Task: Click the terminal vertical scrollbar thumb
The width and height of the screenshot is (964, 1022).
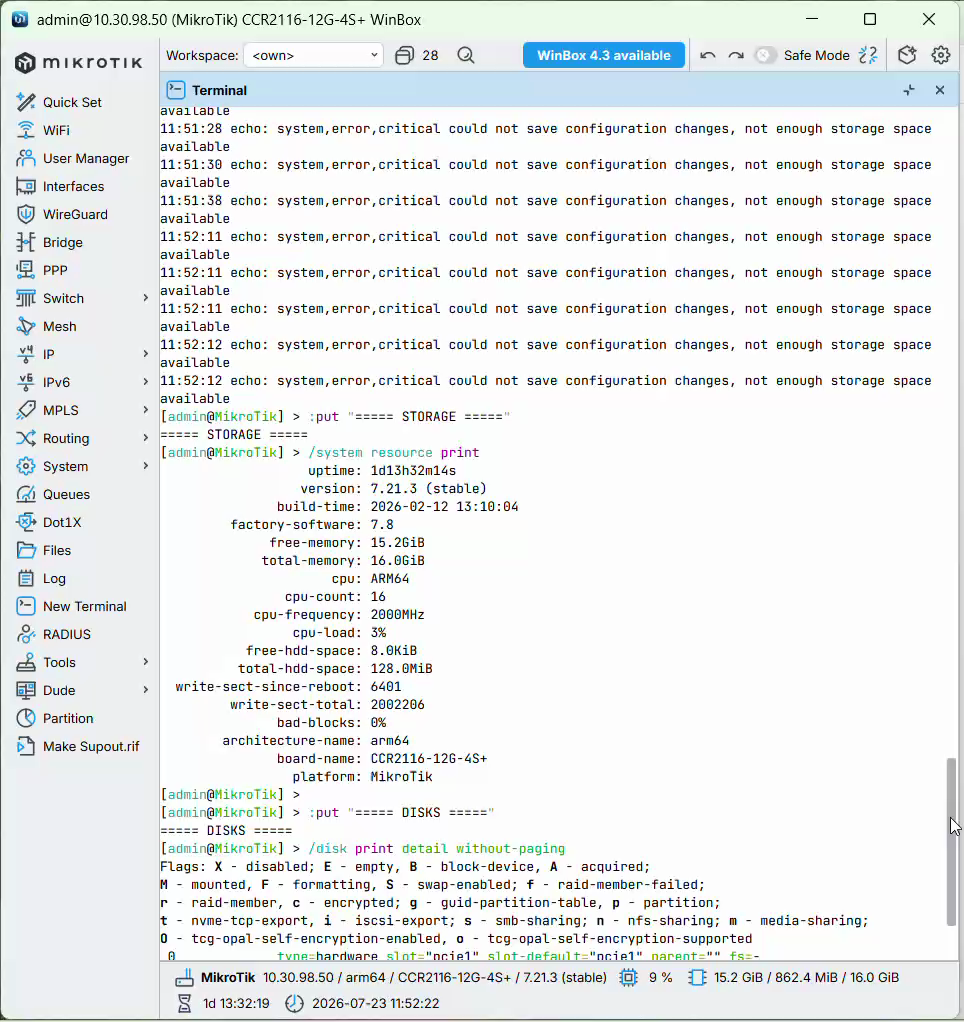Action: pyautogui.click(x=952, y=841)
